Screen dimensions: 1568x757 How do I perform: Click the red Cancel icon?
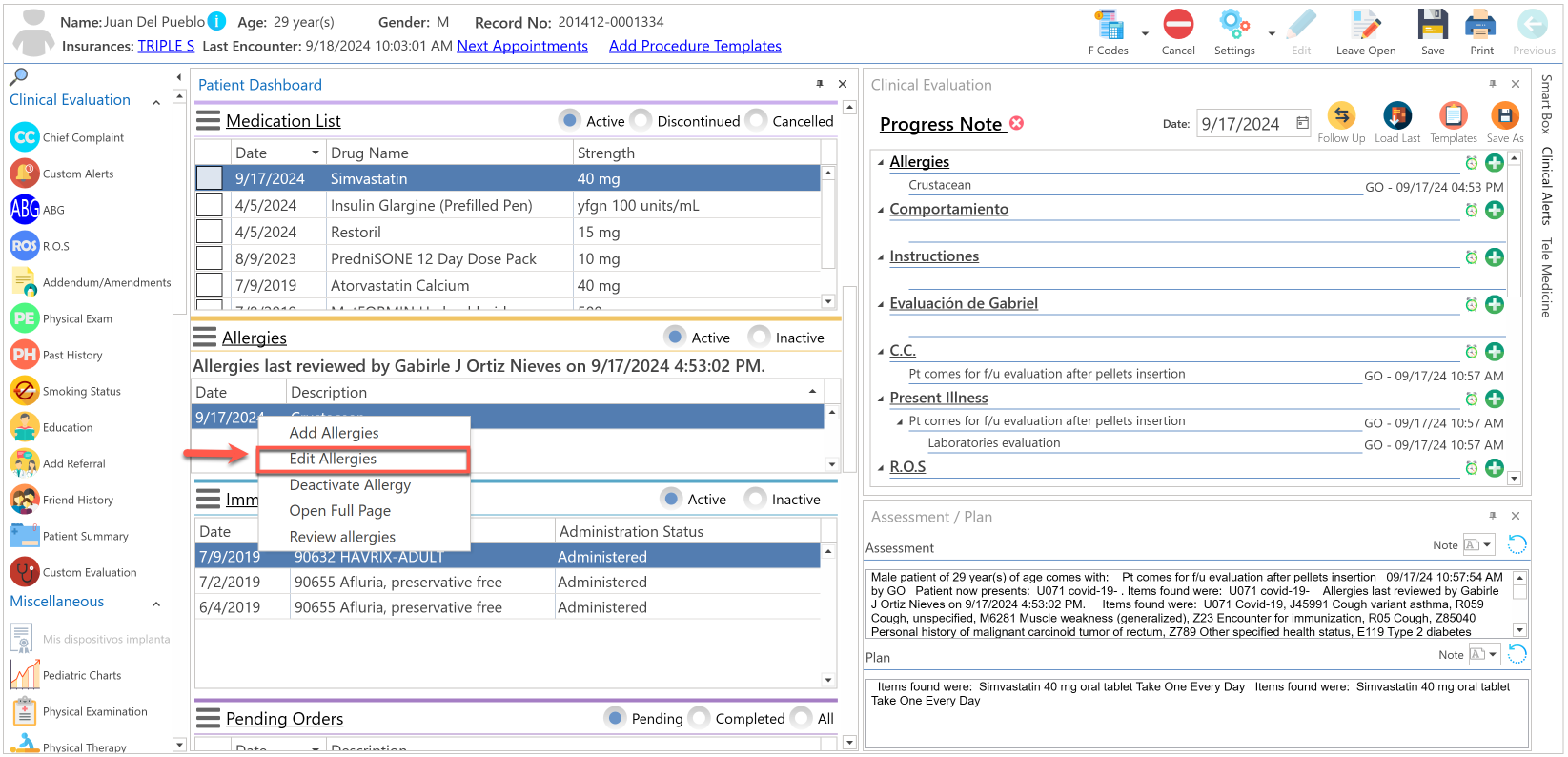[x=1178, y=25]
